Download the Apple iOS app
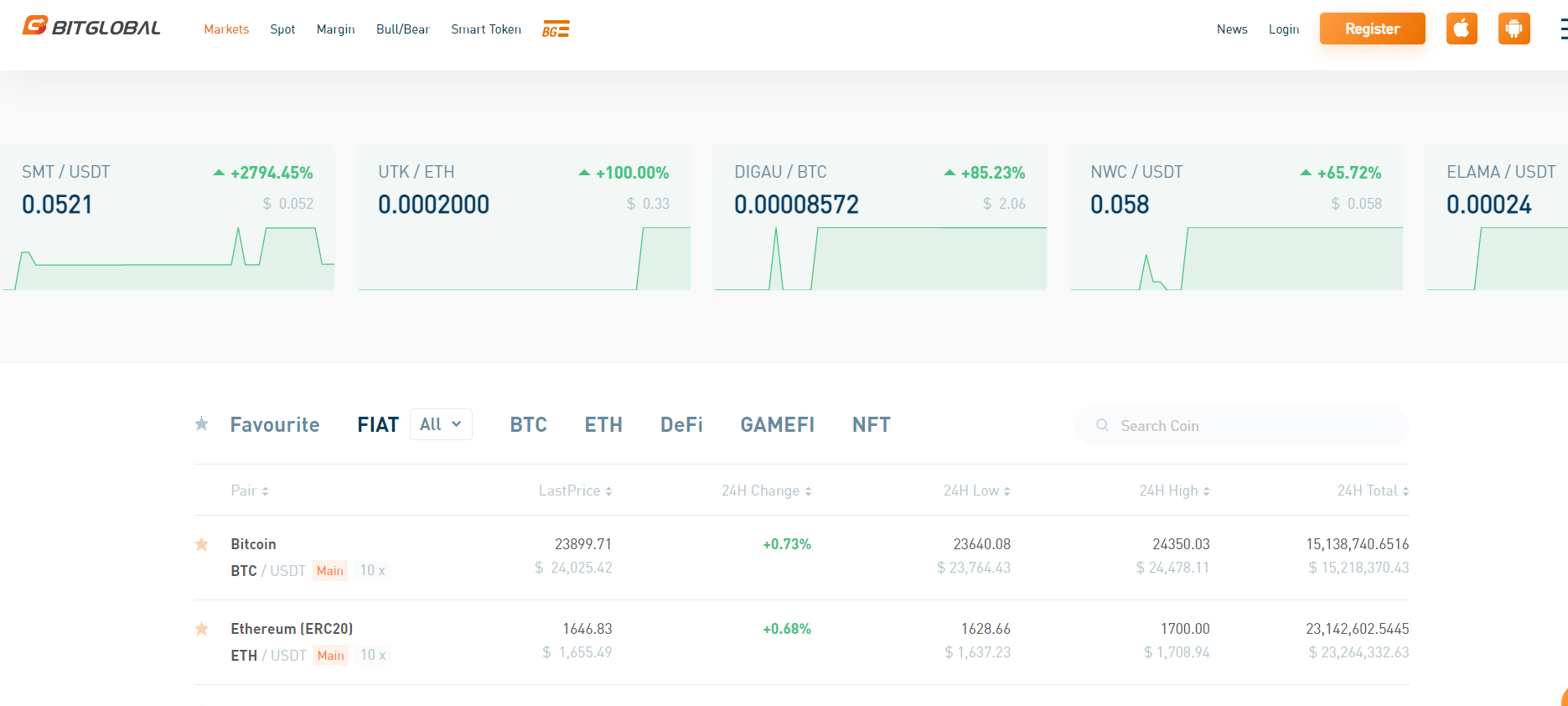 point(1462,29)
